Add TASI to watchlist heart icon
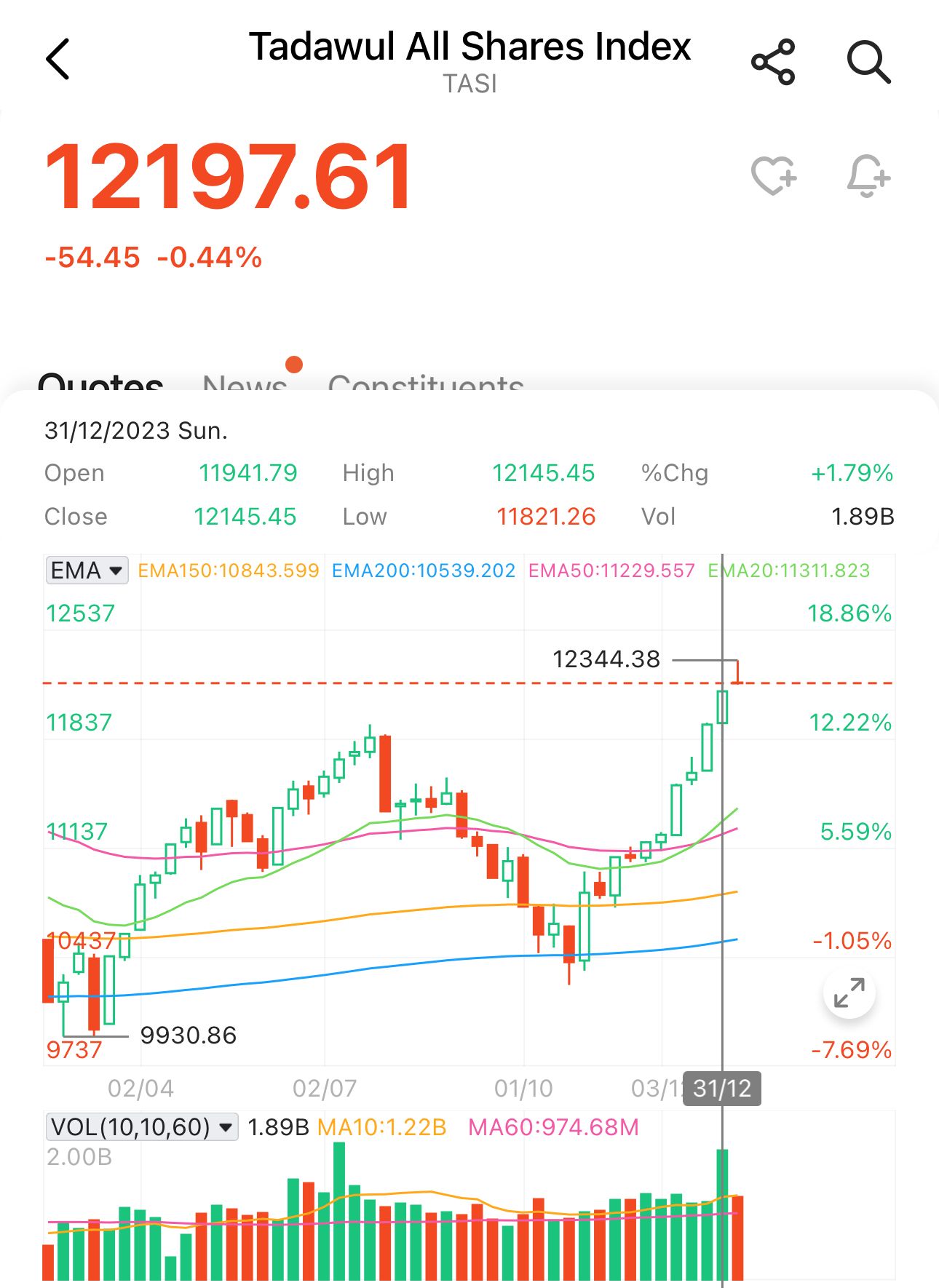This screenshot has height=1288, width=939. tap(774, 176)
